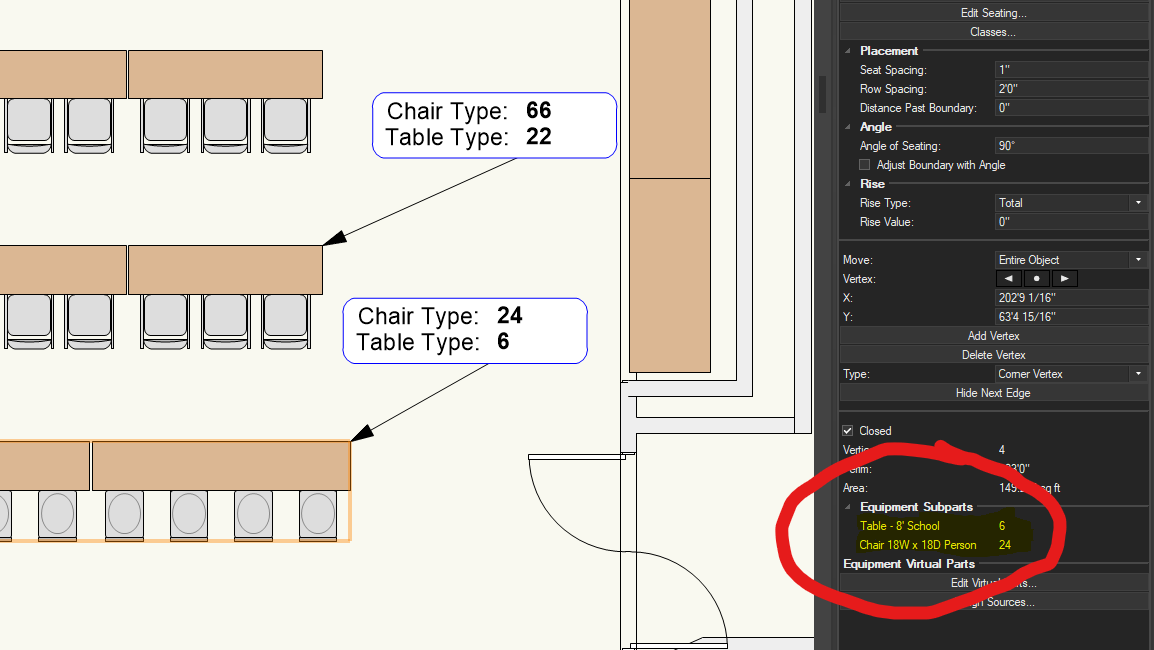
Task: Collapse the Equipment Subparts section
Action: [x=849, y=507]
